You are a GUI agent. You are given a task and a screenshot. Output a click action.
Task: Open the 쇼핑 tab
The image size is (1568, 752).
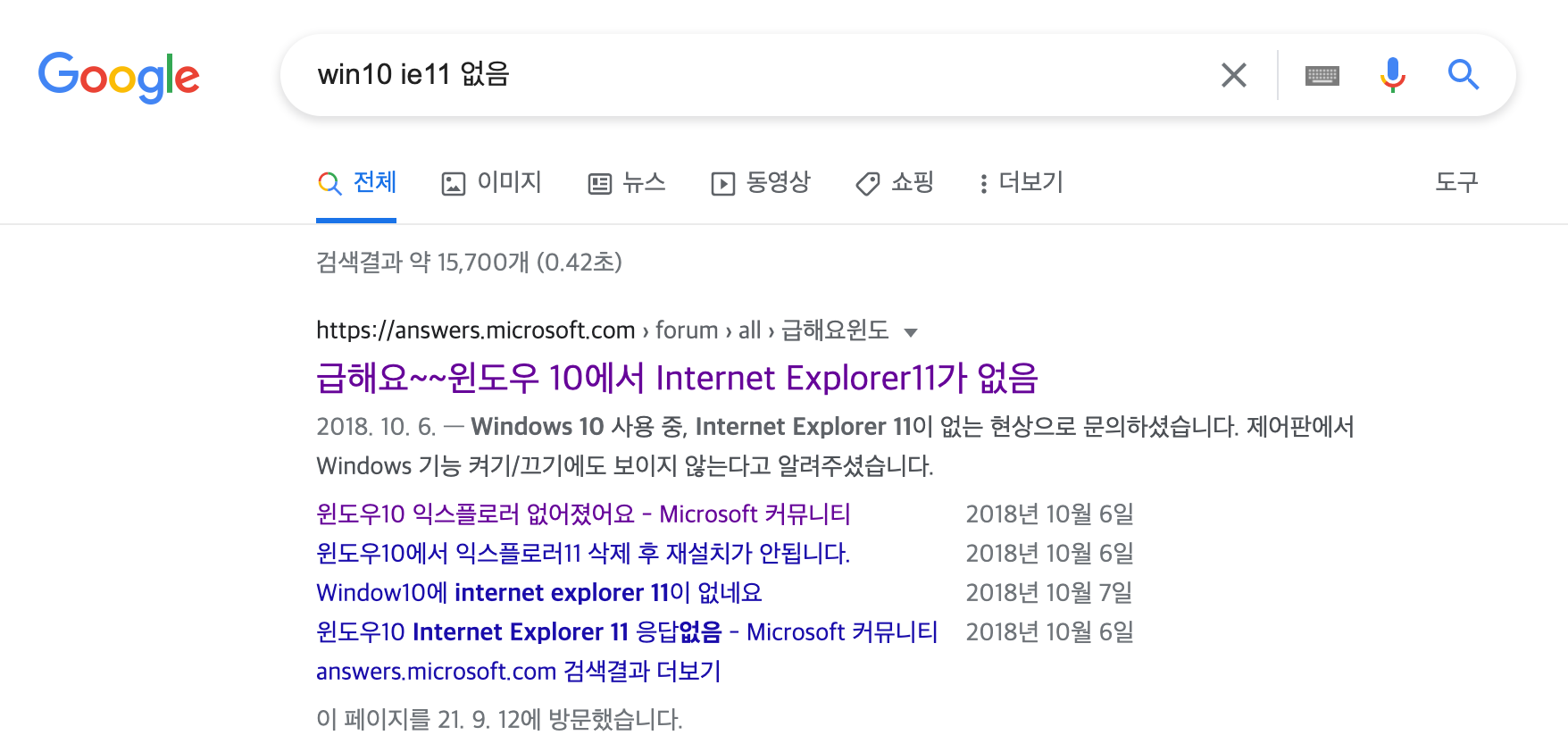895,182
